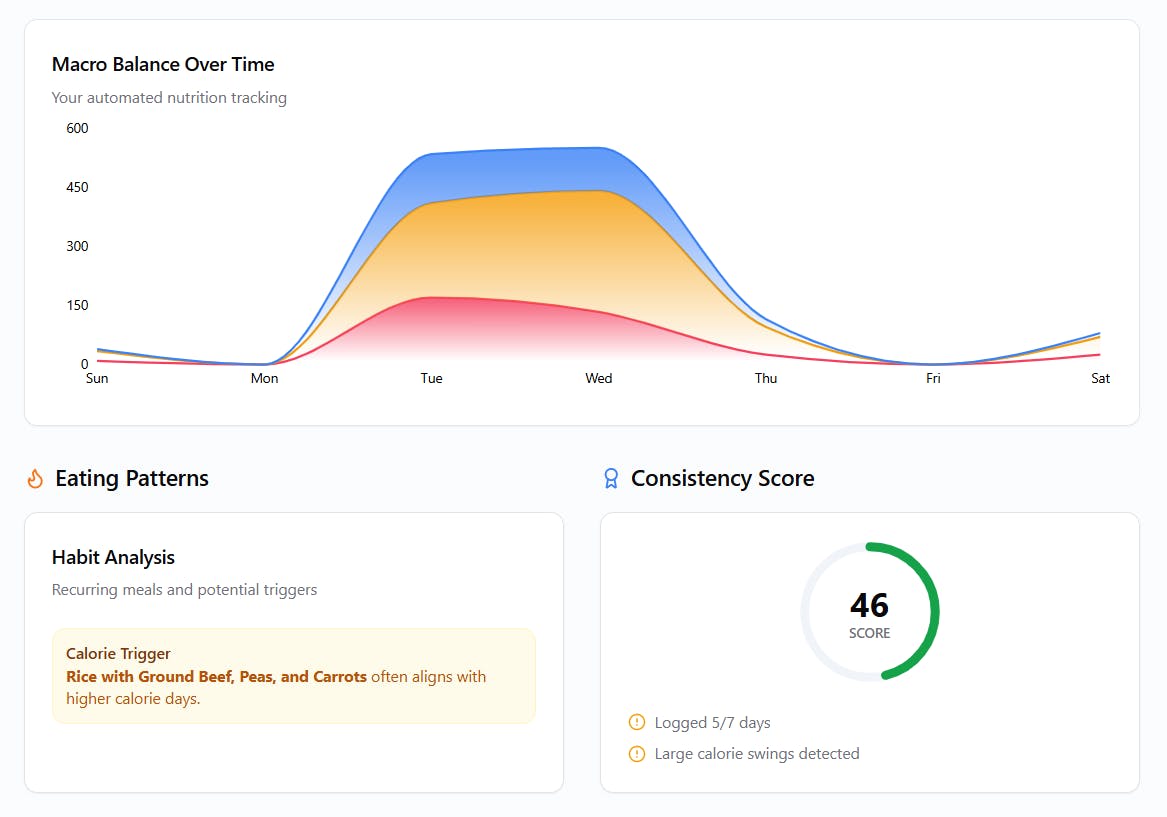Click the Sun label on the x-axis
The height and width of the screenshot is (817, 1167).
pyautogui.click(x=97, y=378)
